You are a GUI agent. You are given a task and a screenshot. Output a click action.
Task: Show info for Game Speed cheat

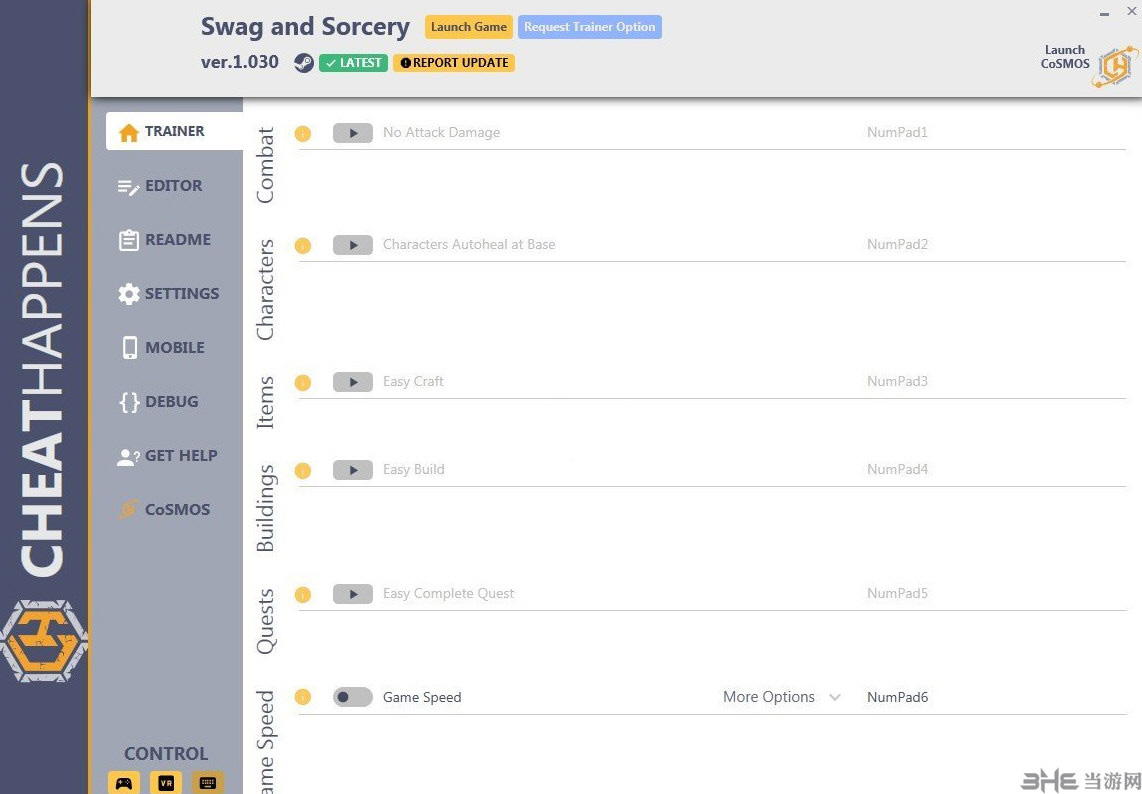pyautogui.click(x=303, y=697)
